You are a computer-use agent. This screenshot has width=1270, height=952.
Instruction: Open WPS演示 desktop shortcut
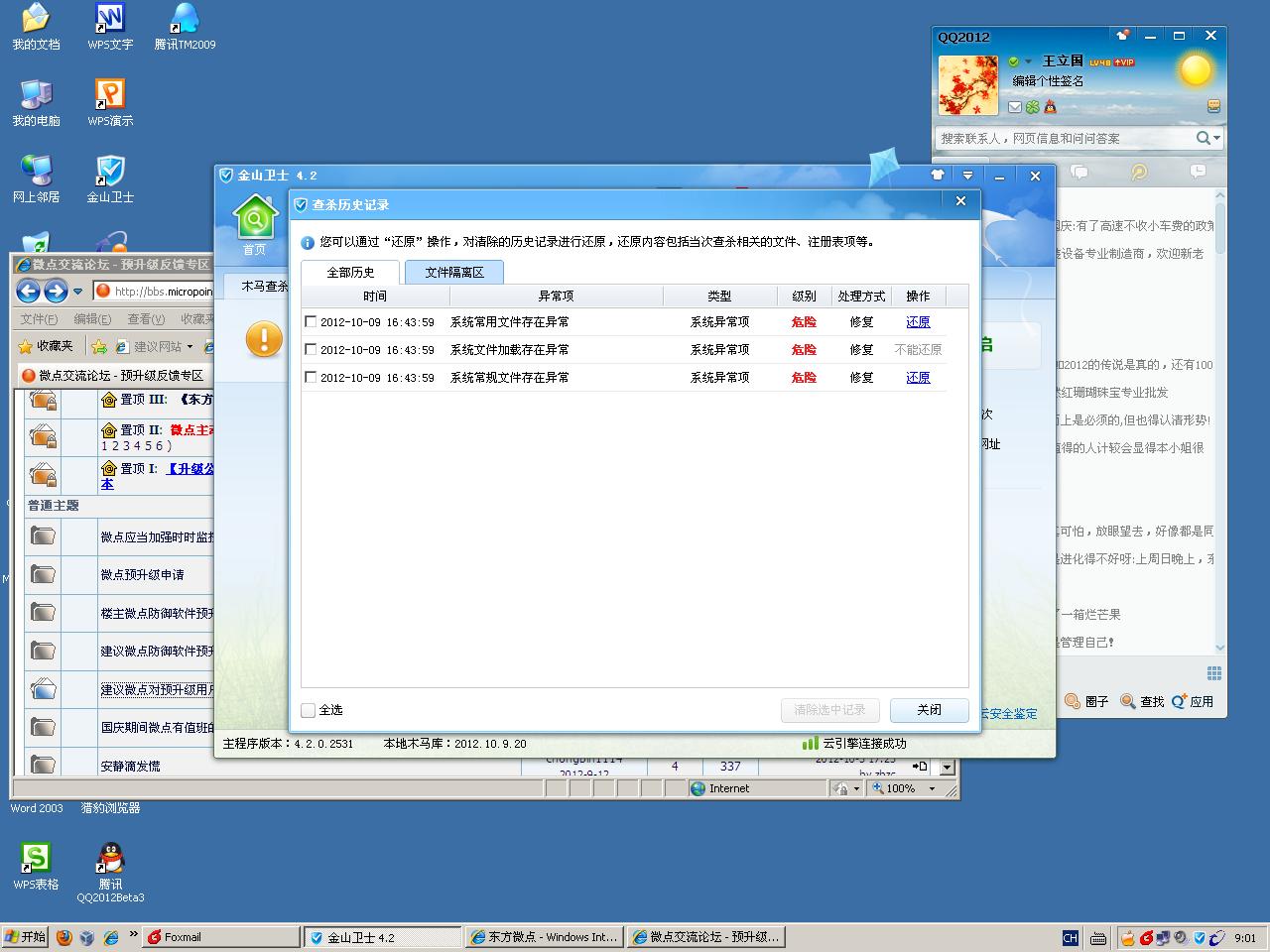(110, 103)
